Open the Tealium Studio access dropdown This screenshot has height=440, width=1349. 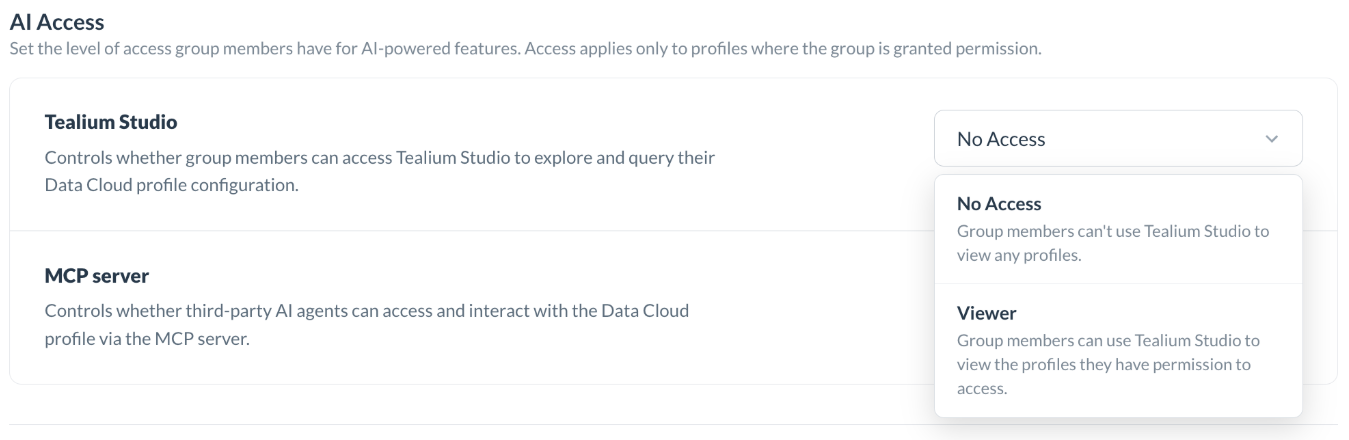[x=1118, y=138]
